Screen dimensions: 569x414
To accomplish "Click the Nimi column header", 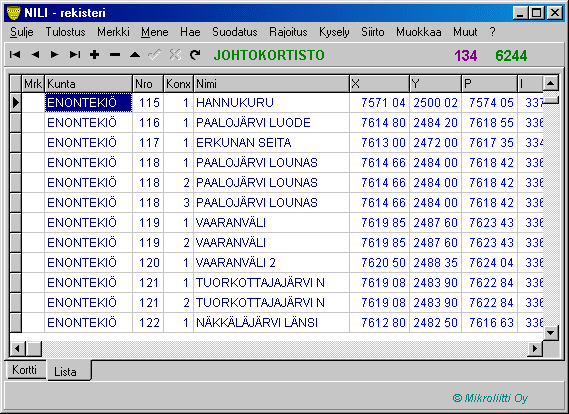I will pos(271,84).
